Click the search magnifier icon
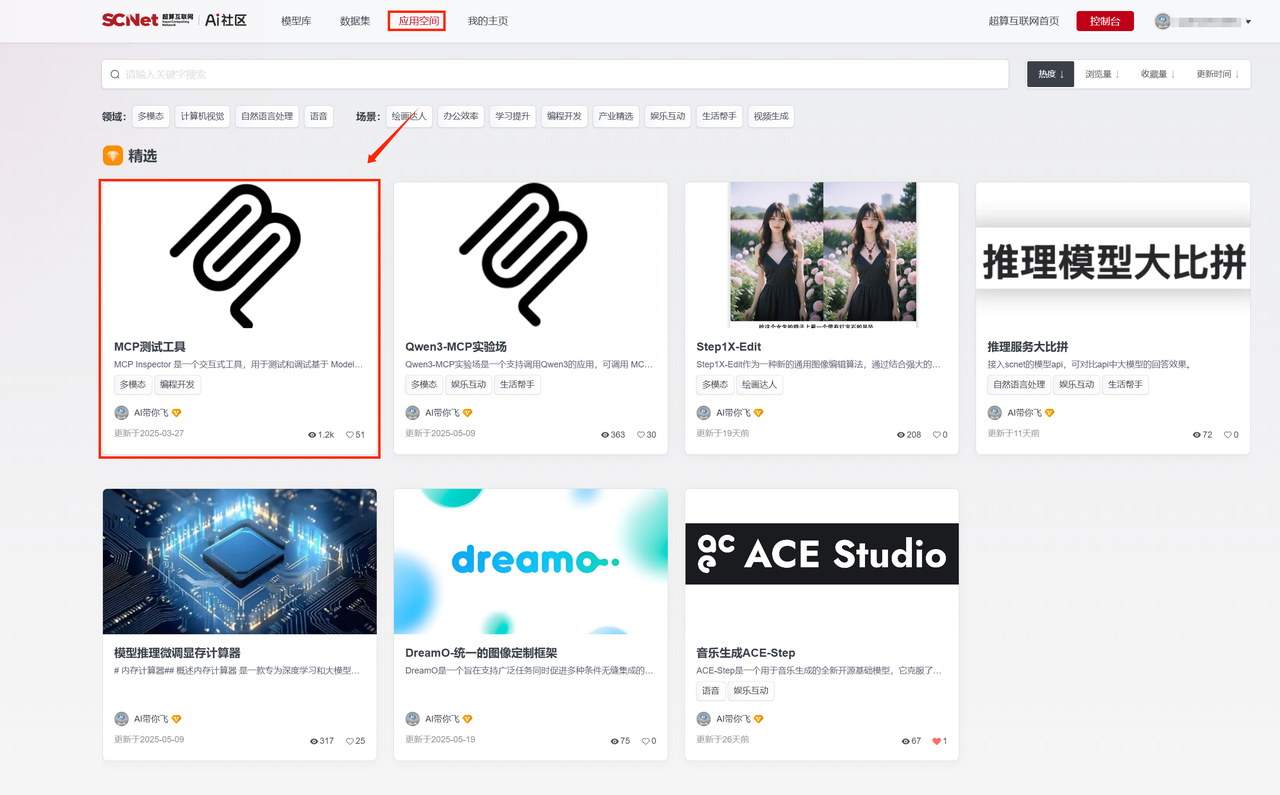The image size is (1280, 795). 115,74
